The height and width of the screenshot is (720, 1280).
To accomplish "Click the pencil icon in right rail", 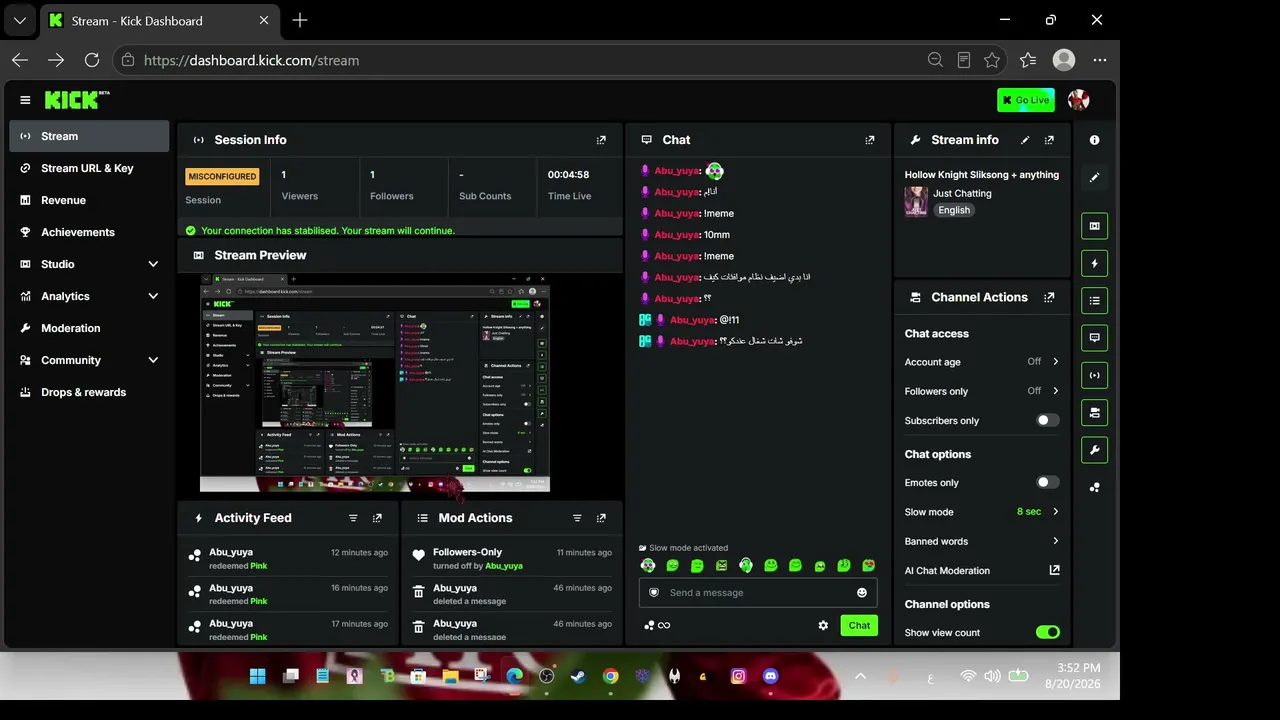I will (1095, 177).
